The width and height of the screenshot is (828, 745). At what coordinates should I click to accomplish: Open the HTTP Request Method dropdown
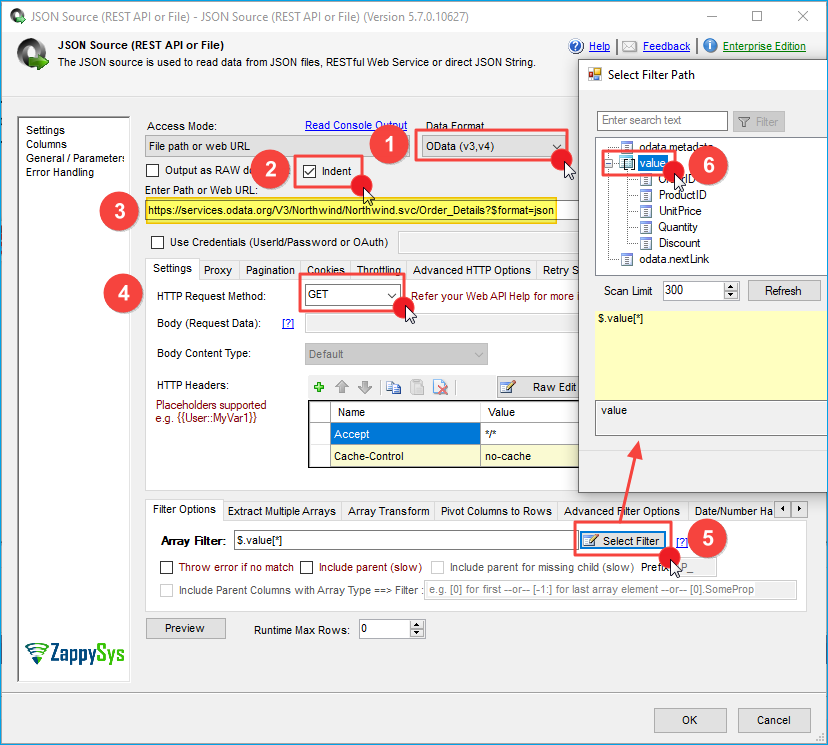click(392, 296)
